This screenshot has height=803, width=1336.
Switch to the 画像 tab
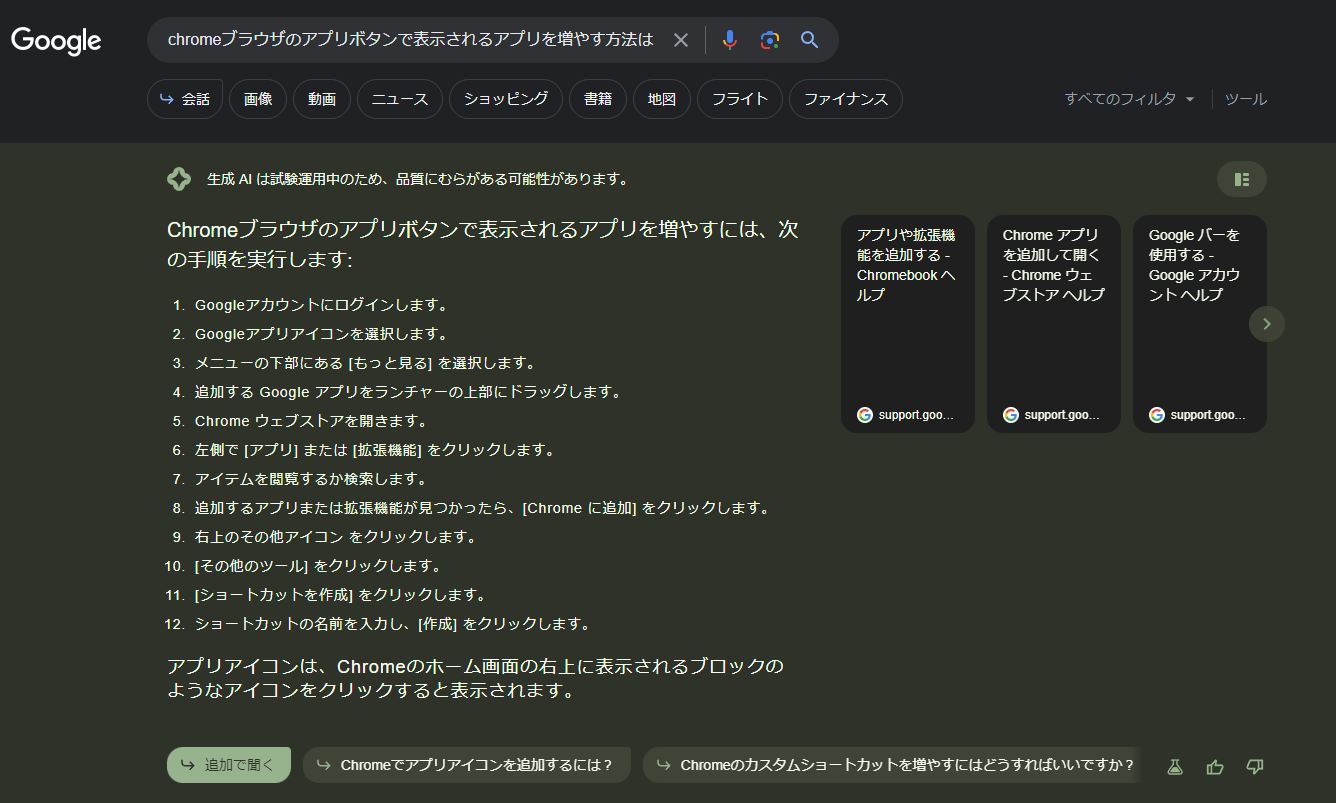258,99
